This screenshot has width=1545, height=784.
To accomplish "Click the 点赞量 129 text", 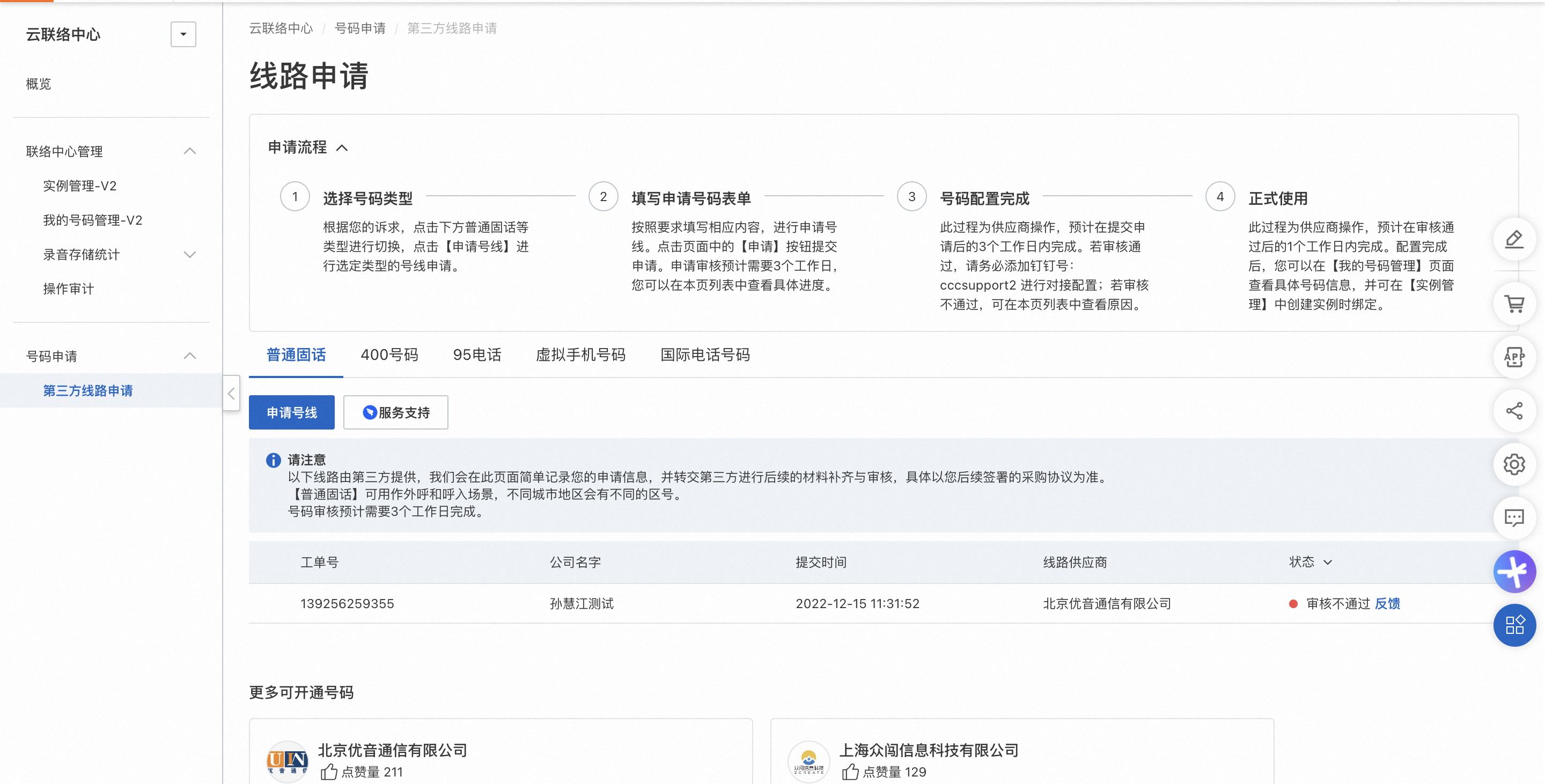I will click(894, 772).
